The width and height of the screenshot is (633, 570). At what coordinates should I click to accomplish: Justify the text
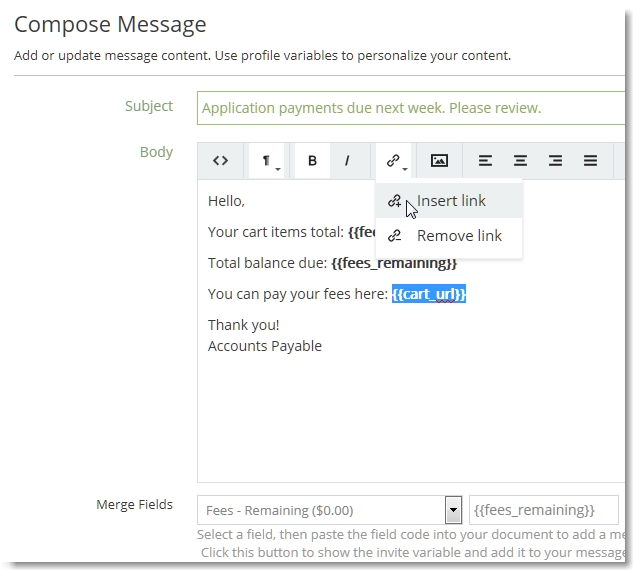pyautogui.click(x=590, y=161)
